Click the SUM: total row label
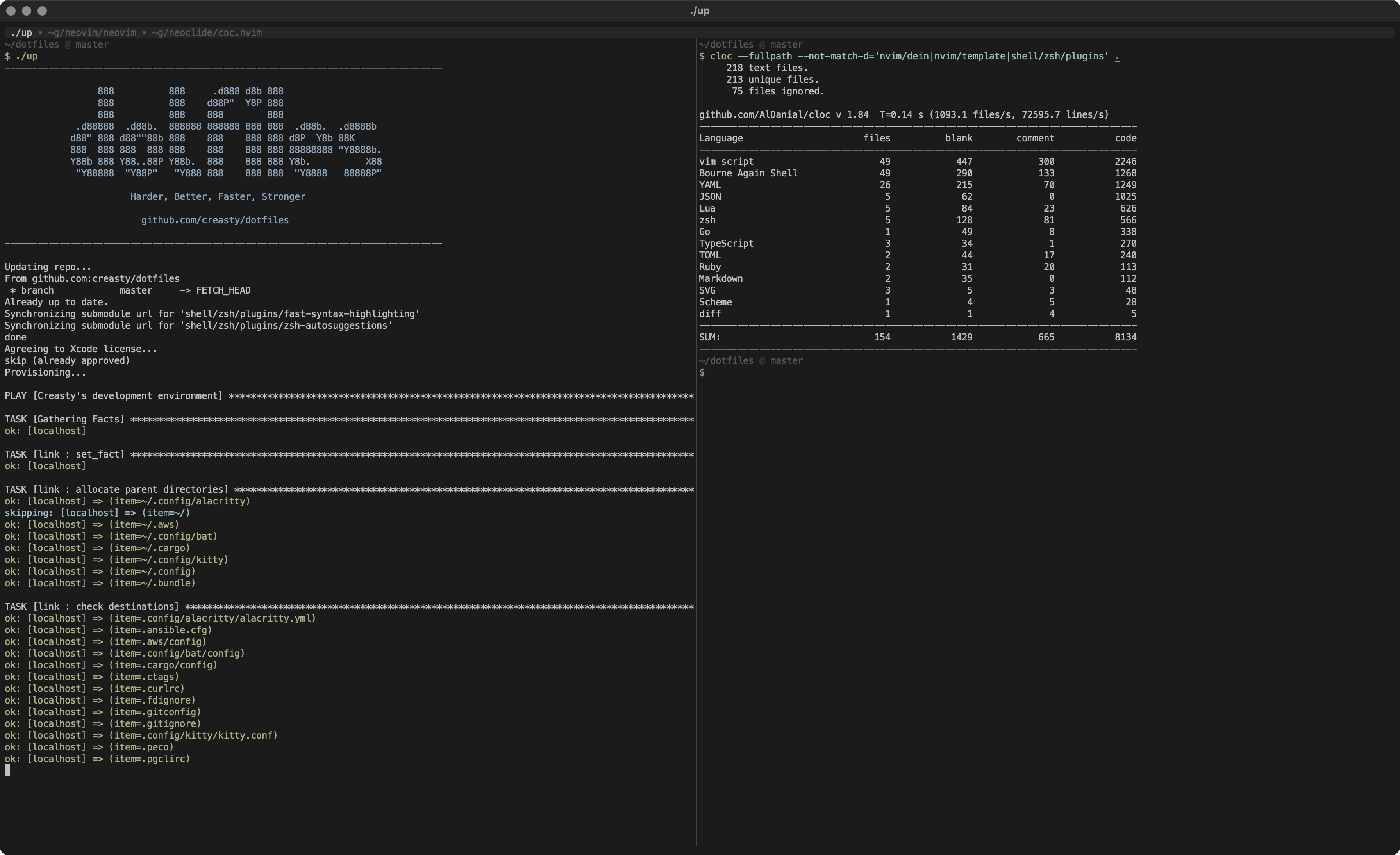 coord(709,337)
